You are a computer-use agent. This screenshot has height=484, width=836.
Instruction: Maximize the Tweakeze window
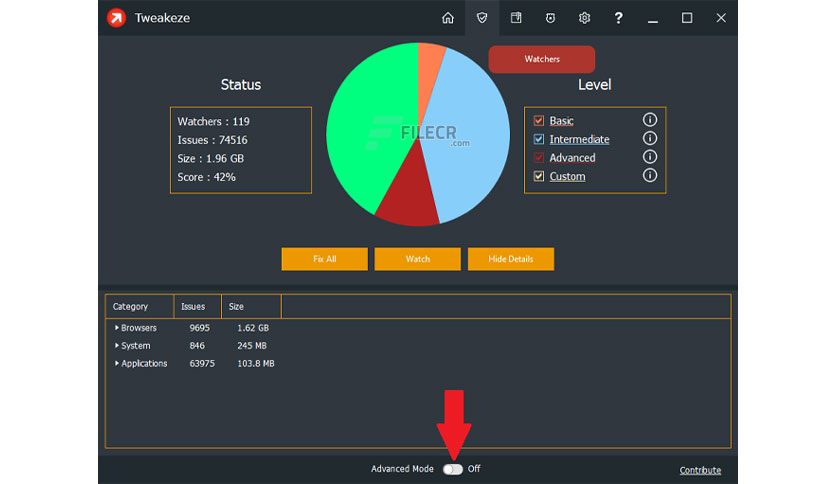(x=687, y=18)
